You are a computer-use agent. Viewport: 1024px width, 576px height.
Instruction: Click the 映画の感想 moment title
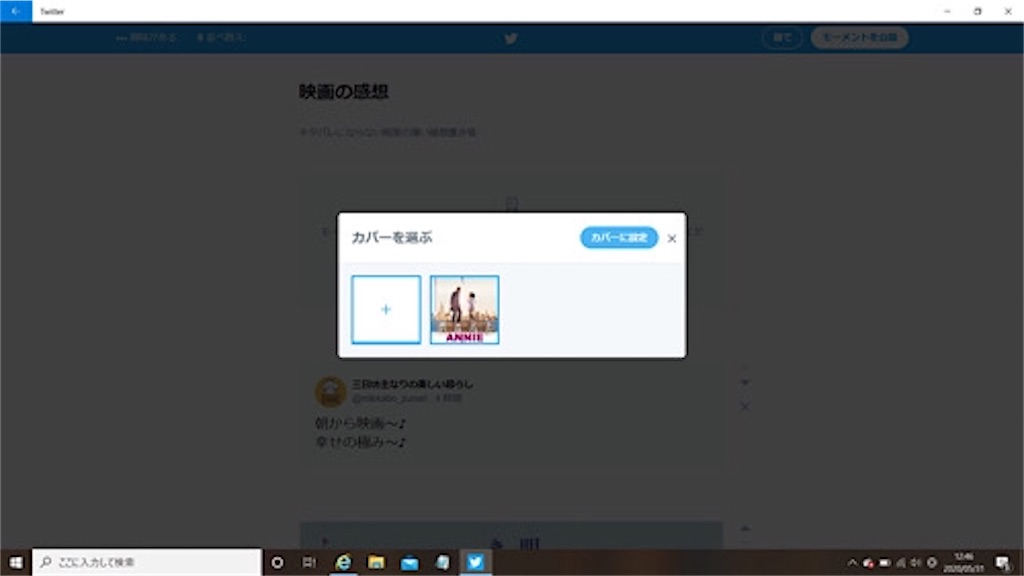pos(344,91)
